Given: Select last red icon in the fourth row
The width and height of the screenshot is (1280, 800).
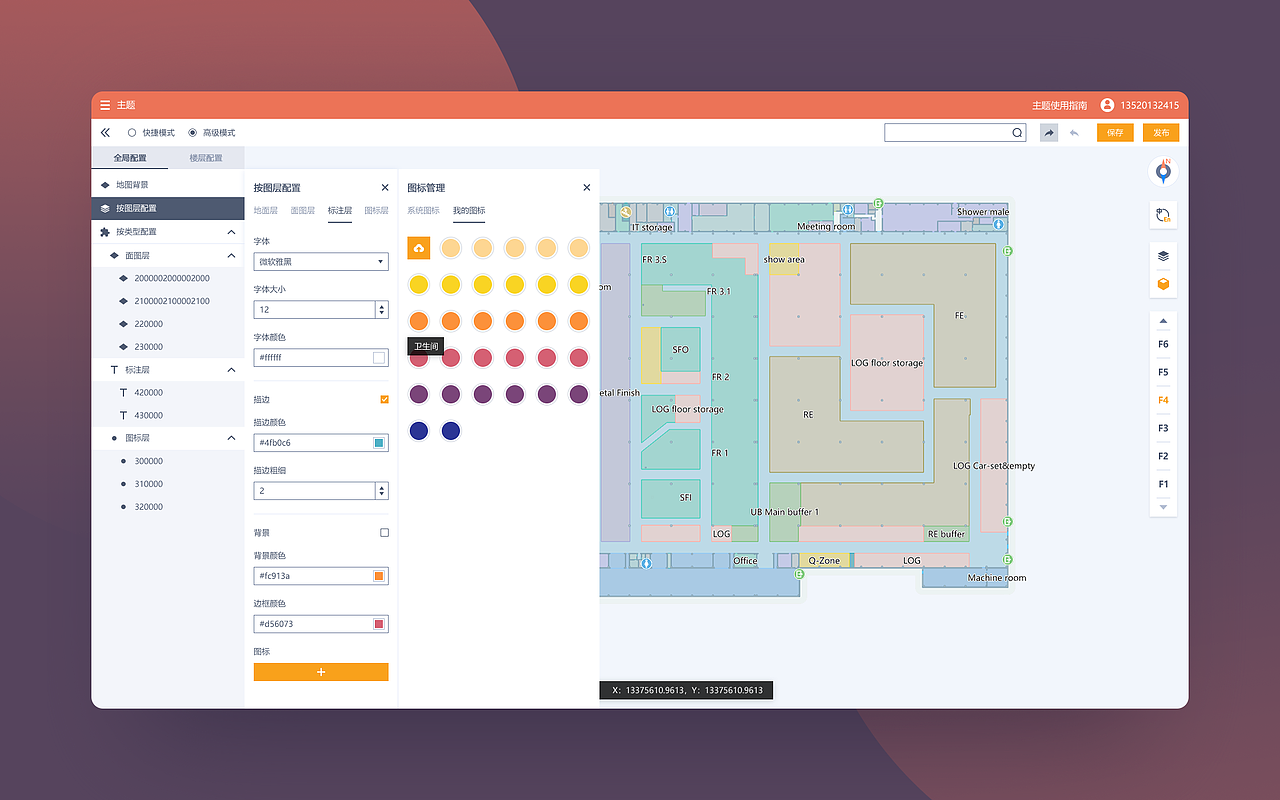Looking at the screenshot, I should tap(579, 358).
